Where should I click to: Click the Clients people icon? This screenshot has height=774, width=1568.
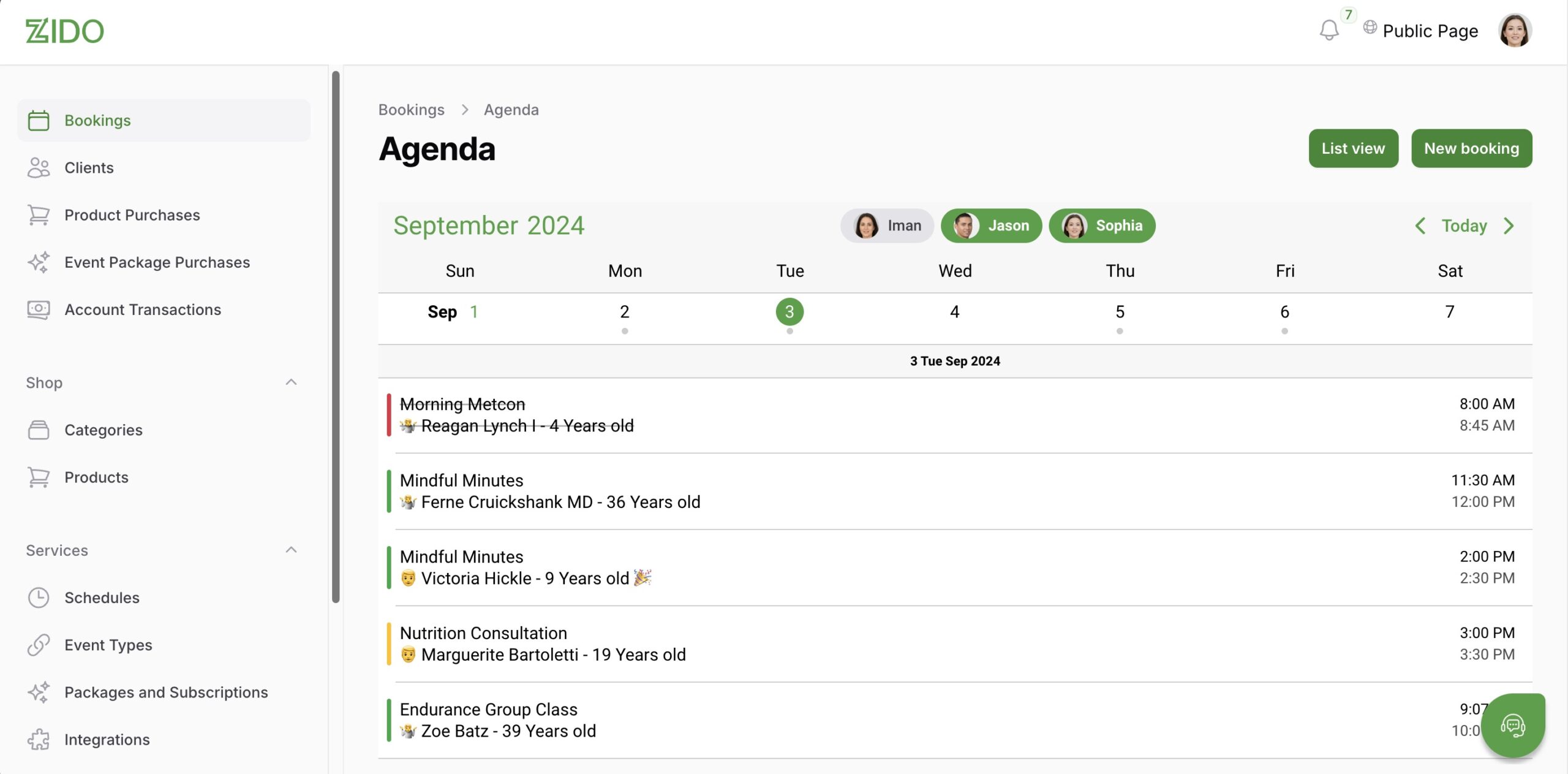coord(39,167)
